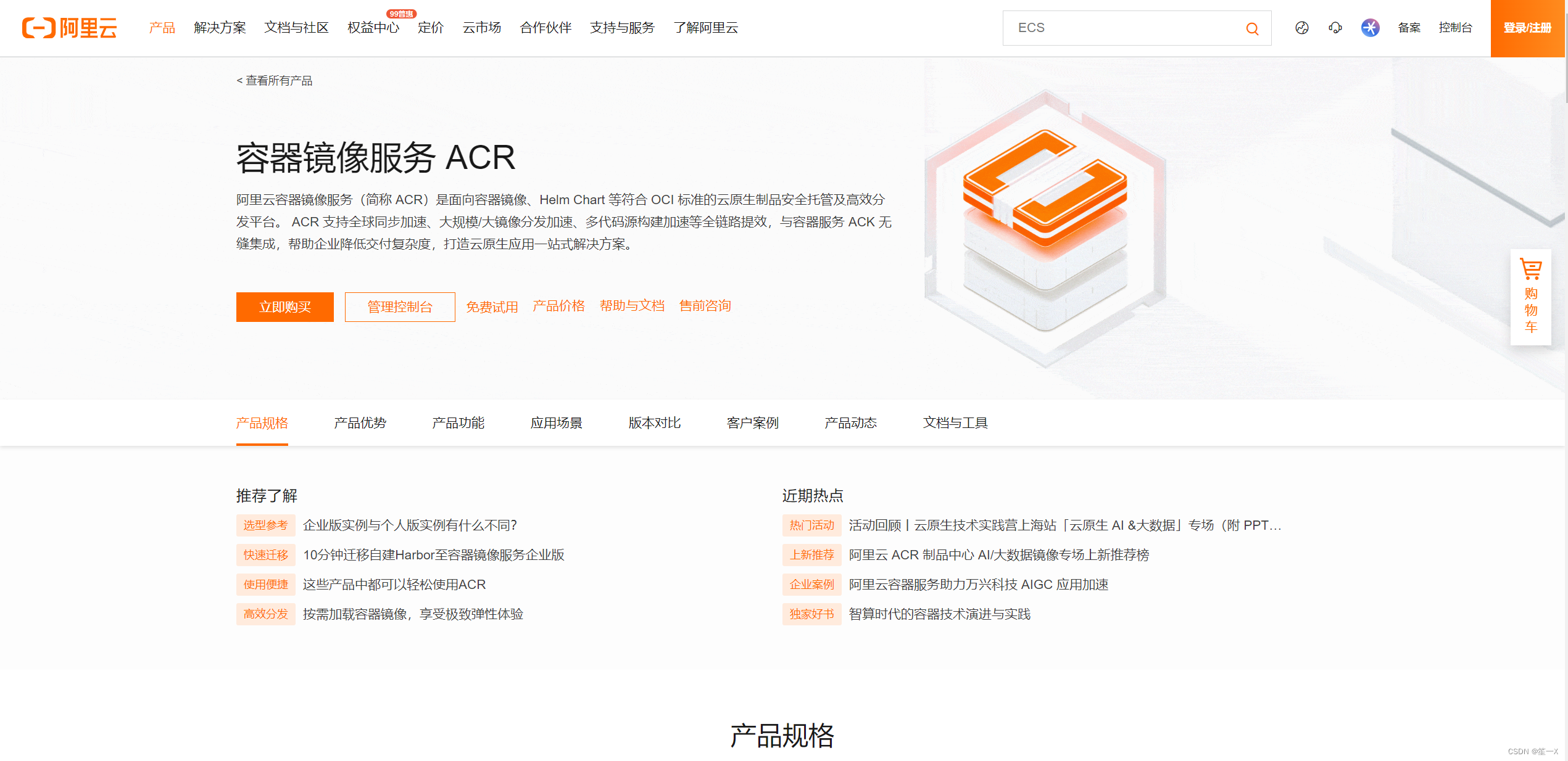Click the purple AI assistant icon
The width and height of the screenshot is (1568, 761).
1370,28
